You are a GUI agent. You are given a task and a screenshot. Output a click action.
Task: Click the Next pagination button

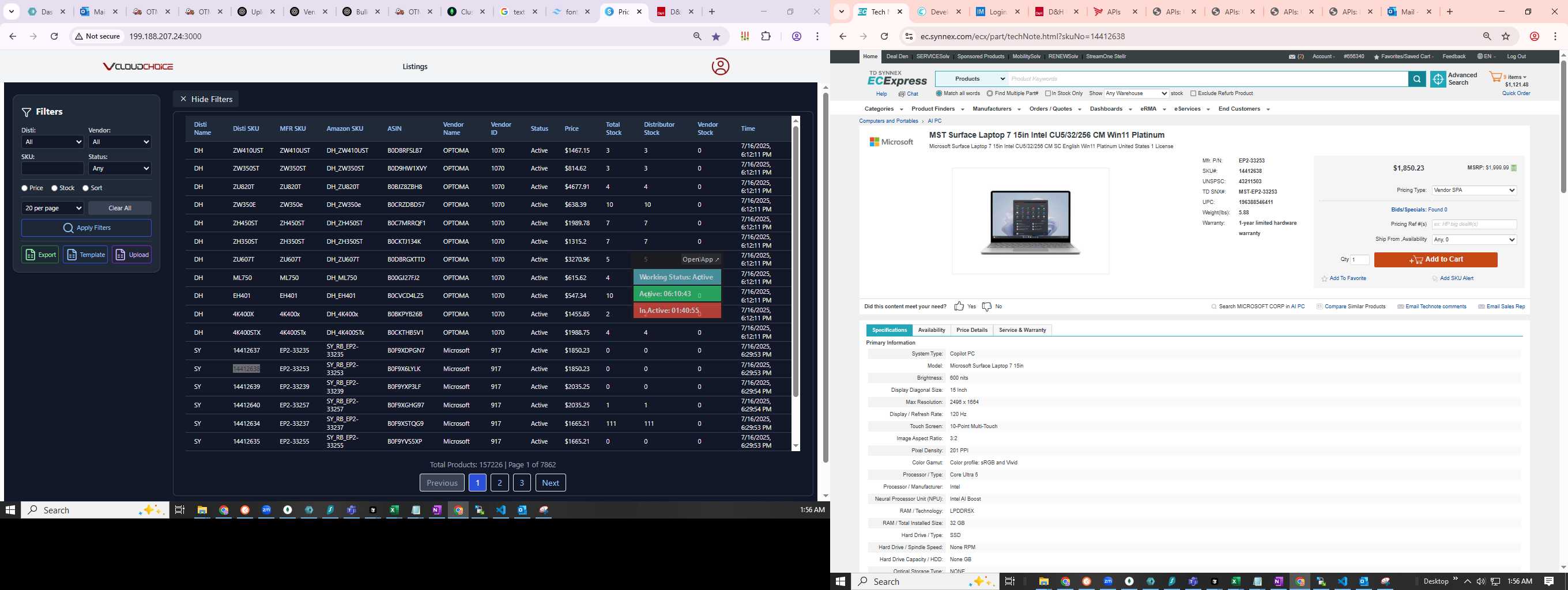[551, 483]
